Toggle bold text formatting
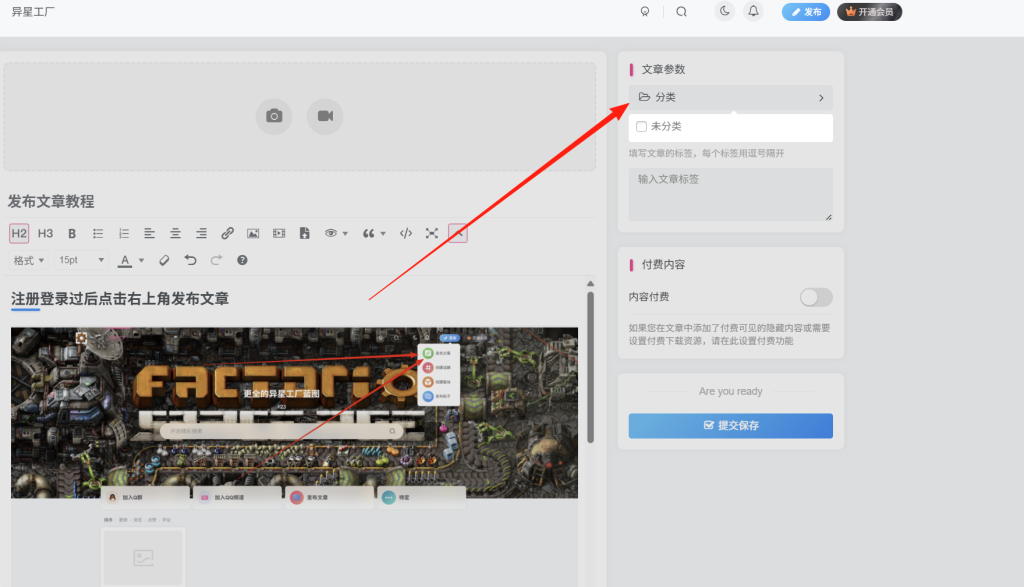Screen dimensions: 1024x587 pos(72,233)
